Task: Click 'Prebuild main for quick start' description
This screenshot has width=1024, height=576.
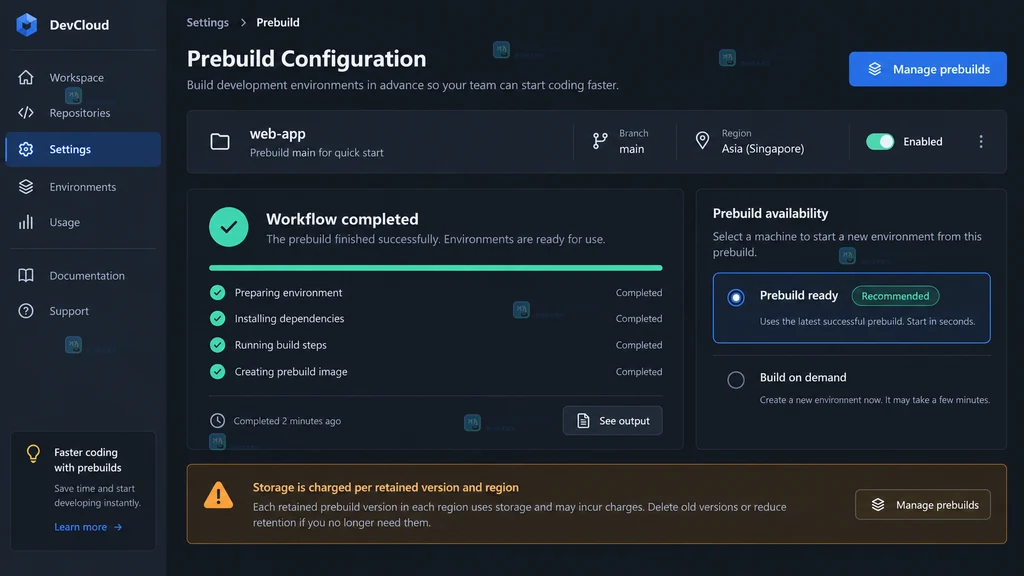Action: tap(317, 153)
